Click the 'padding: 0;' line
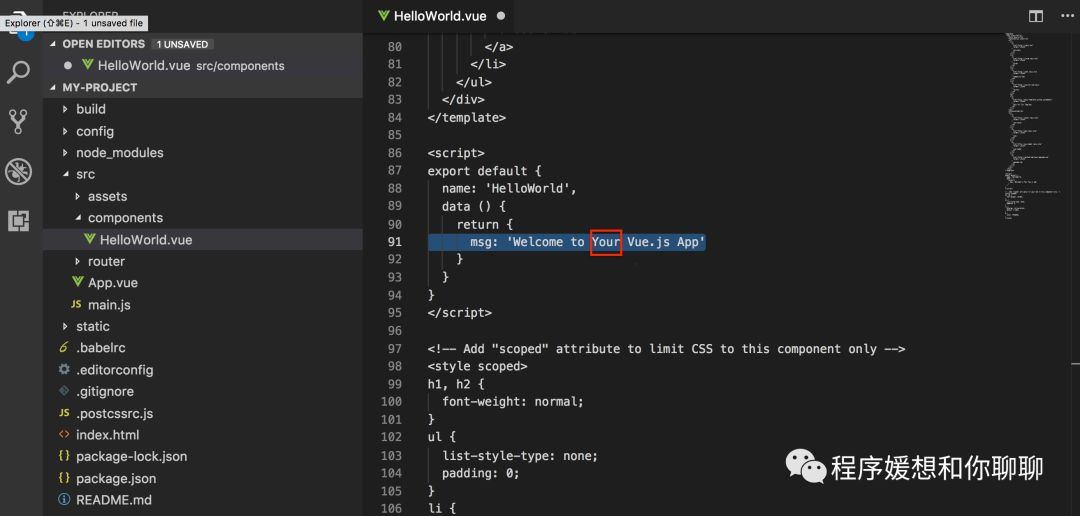 480,473
